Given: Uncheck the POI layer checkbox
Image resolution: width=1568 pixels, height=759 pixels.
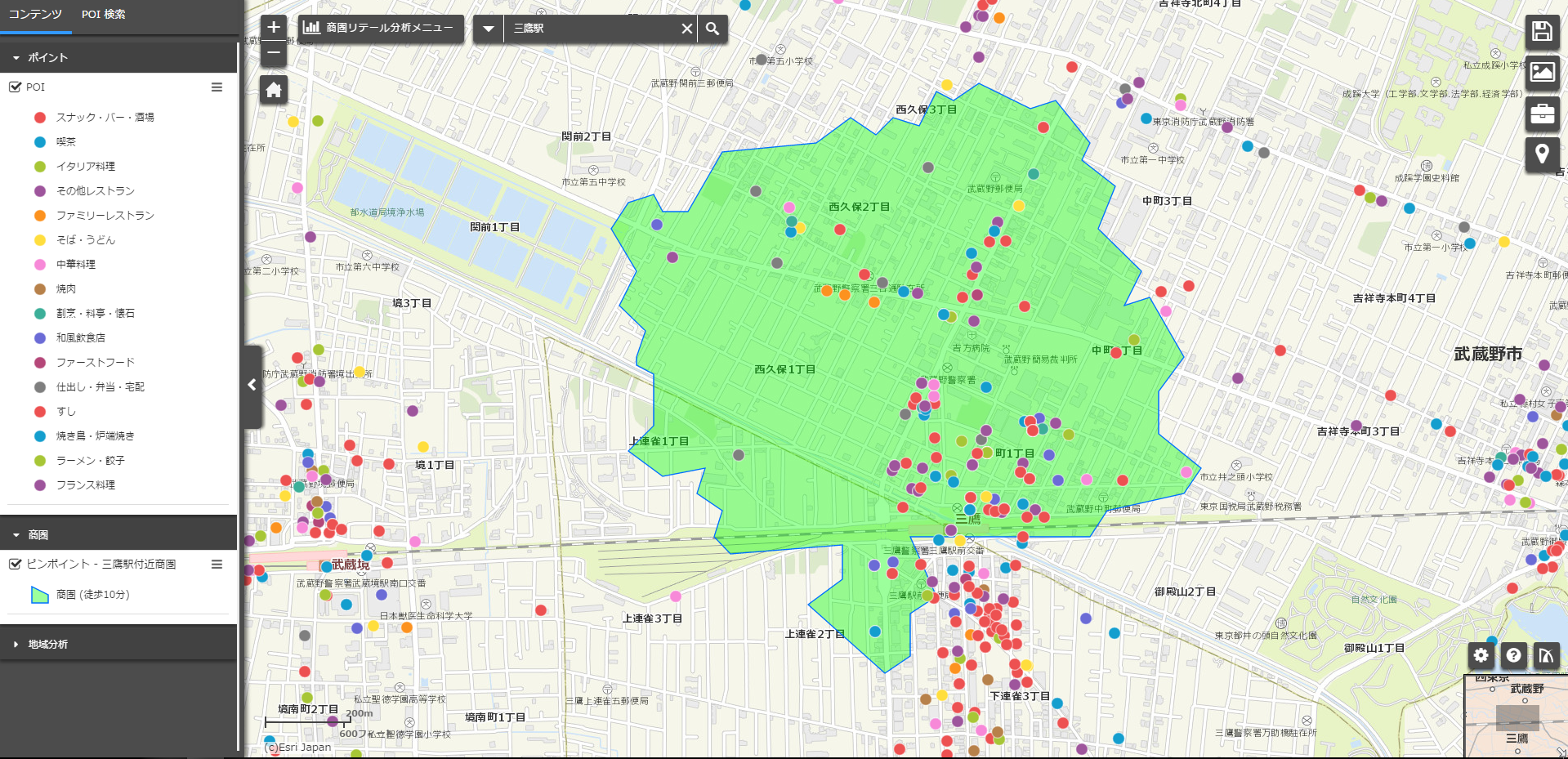Looking at the screenshot, I should click(15, 87).
